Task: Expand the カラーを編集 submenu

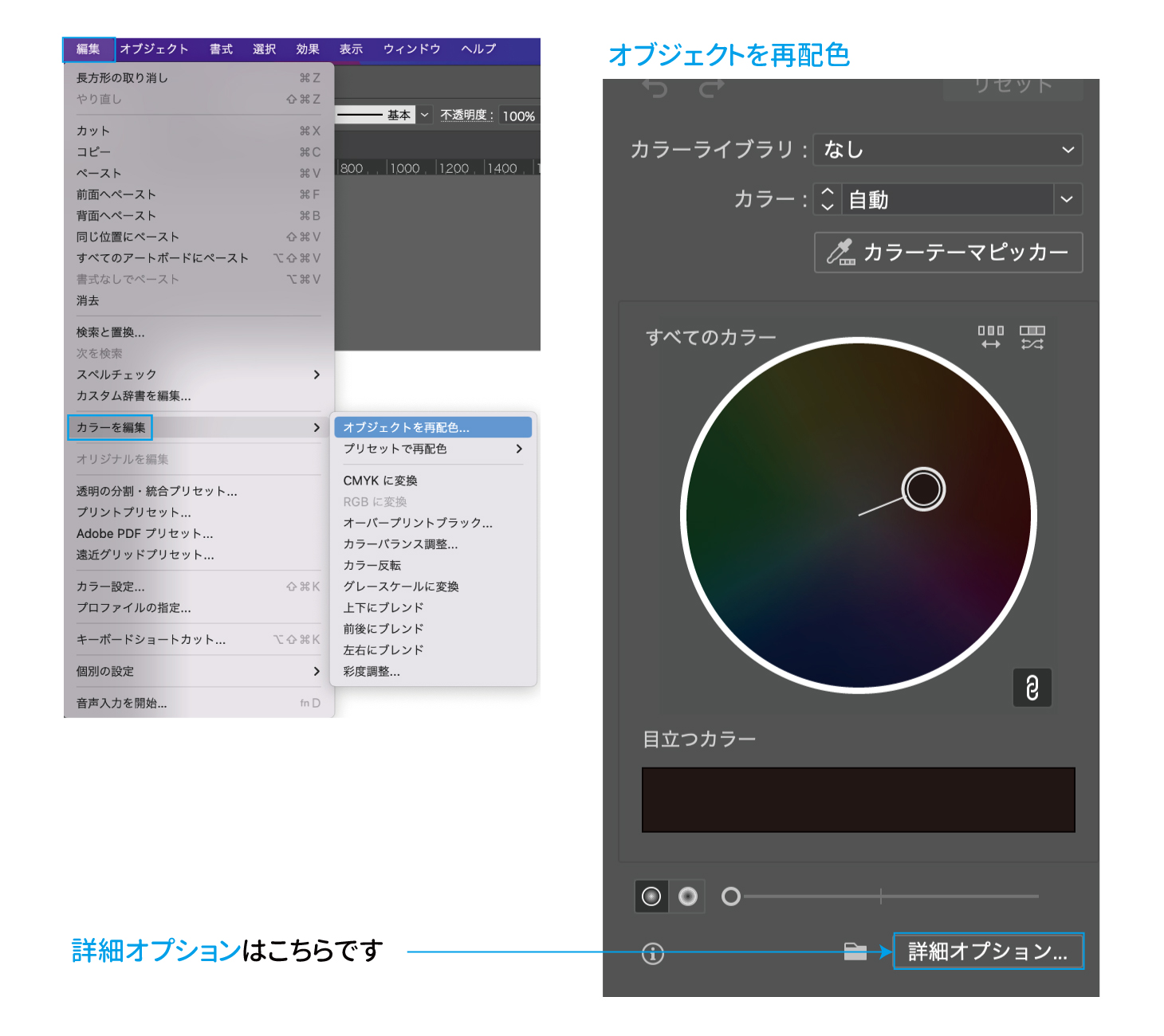Action: point(199,428)
